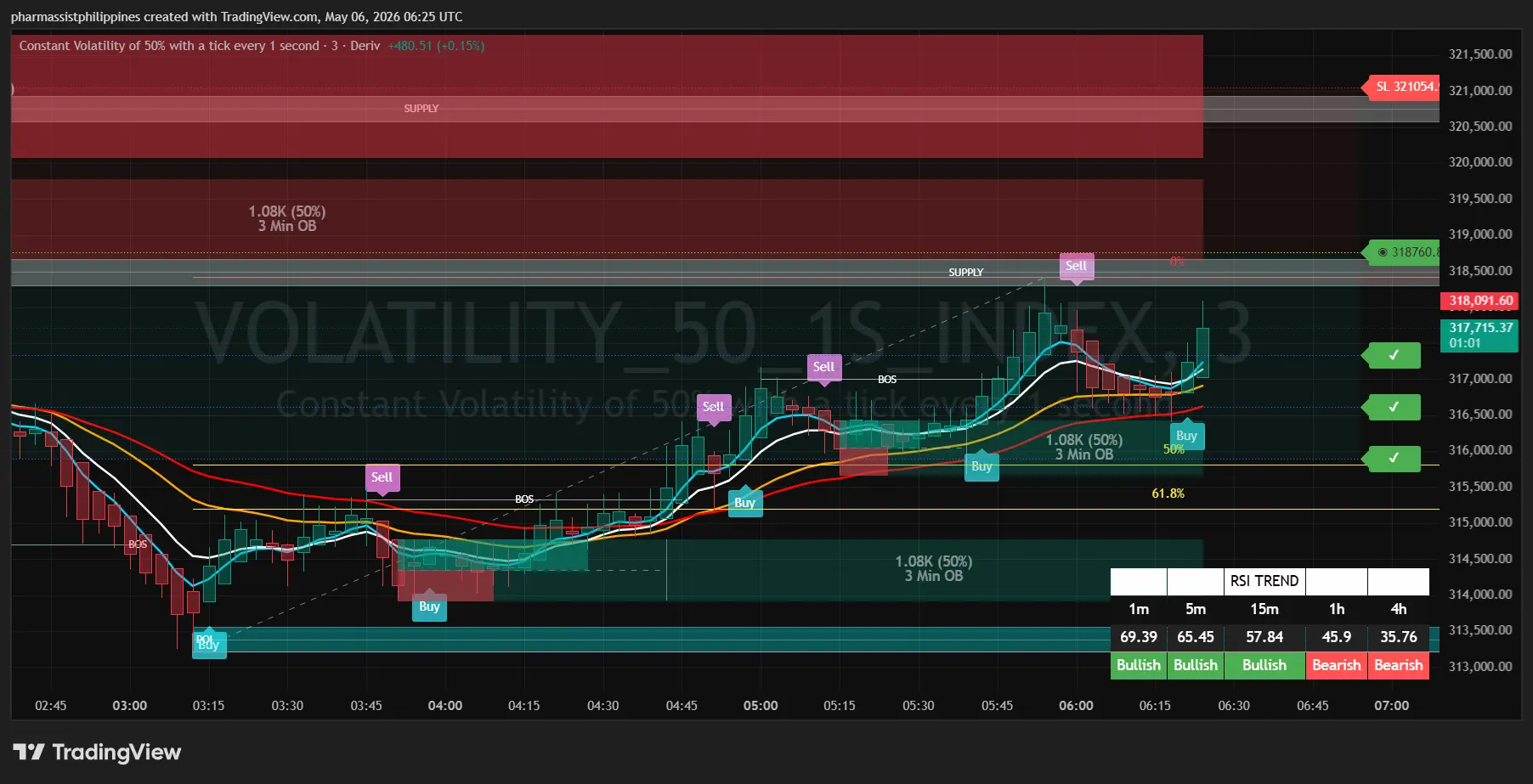Click the Buy marker next to the 50% label
Screen dimensions: 1533x784
[1186, 436]
